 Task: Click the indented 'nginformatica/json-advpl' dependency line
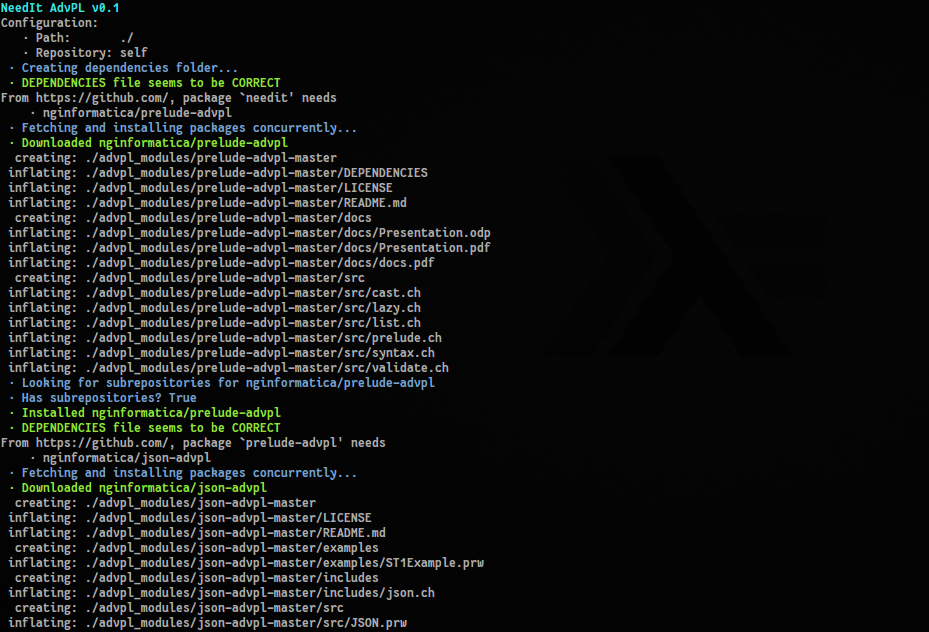click(120, 458)
